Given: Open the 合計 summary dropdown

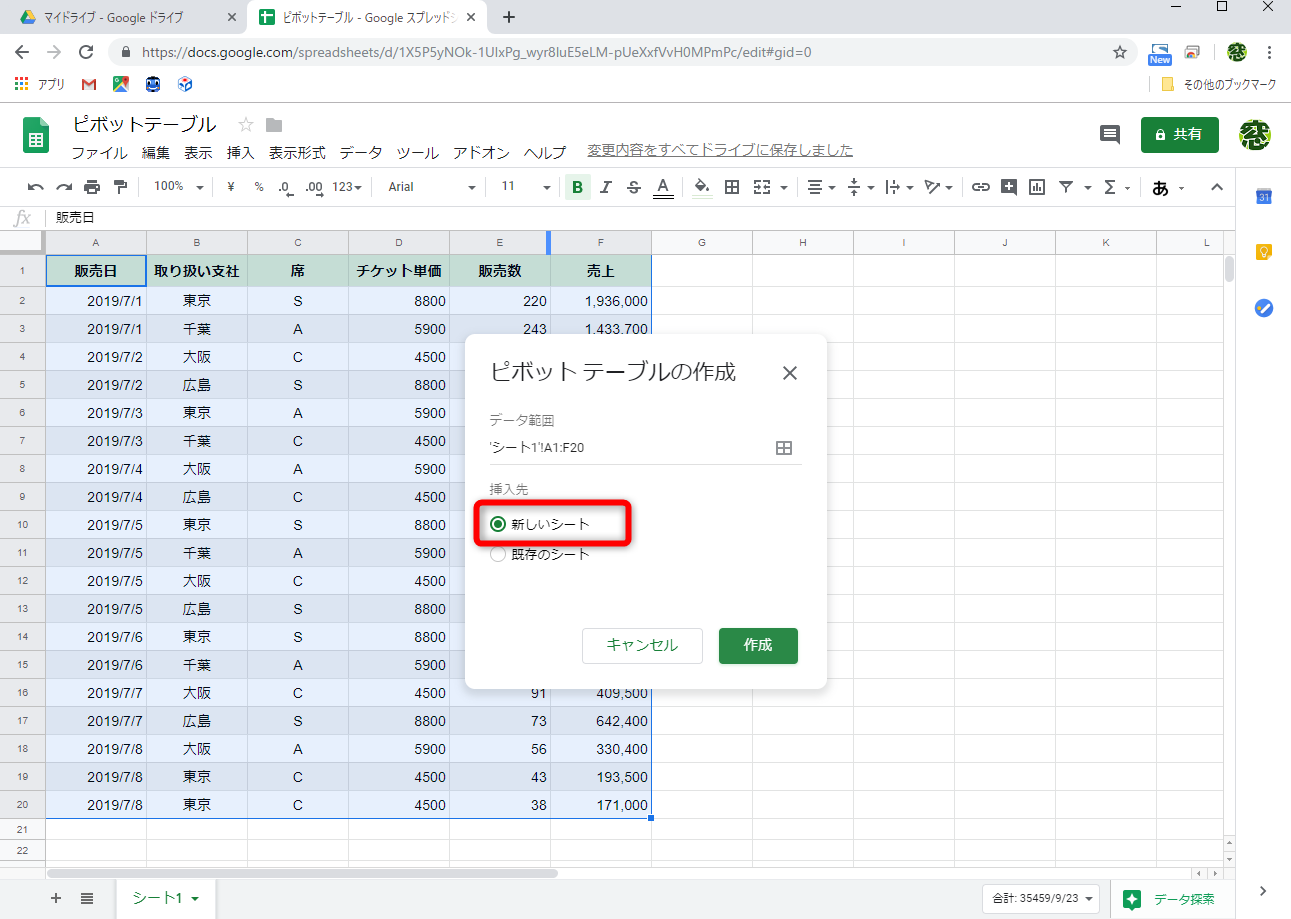Looking at the screenshot, I should (x=1041, y=898).
